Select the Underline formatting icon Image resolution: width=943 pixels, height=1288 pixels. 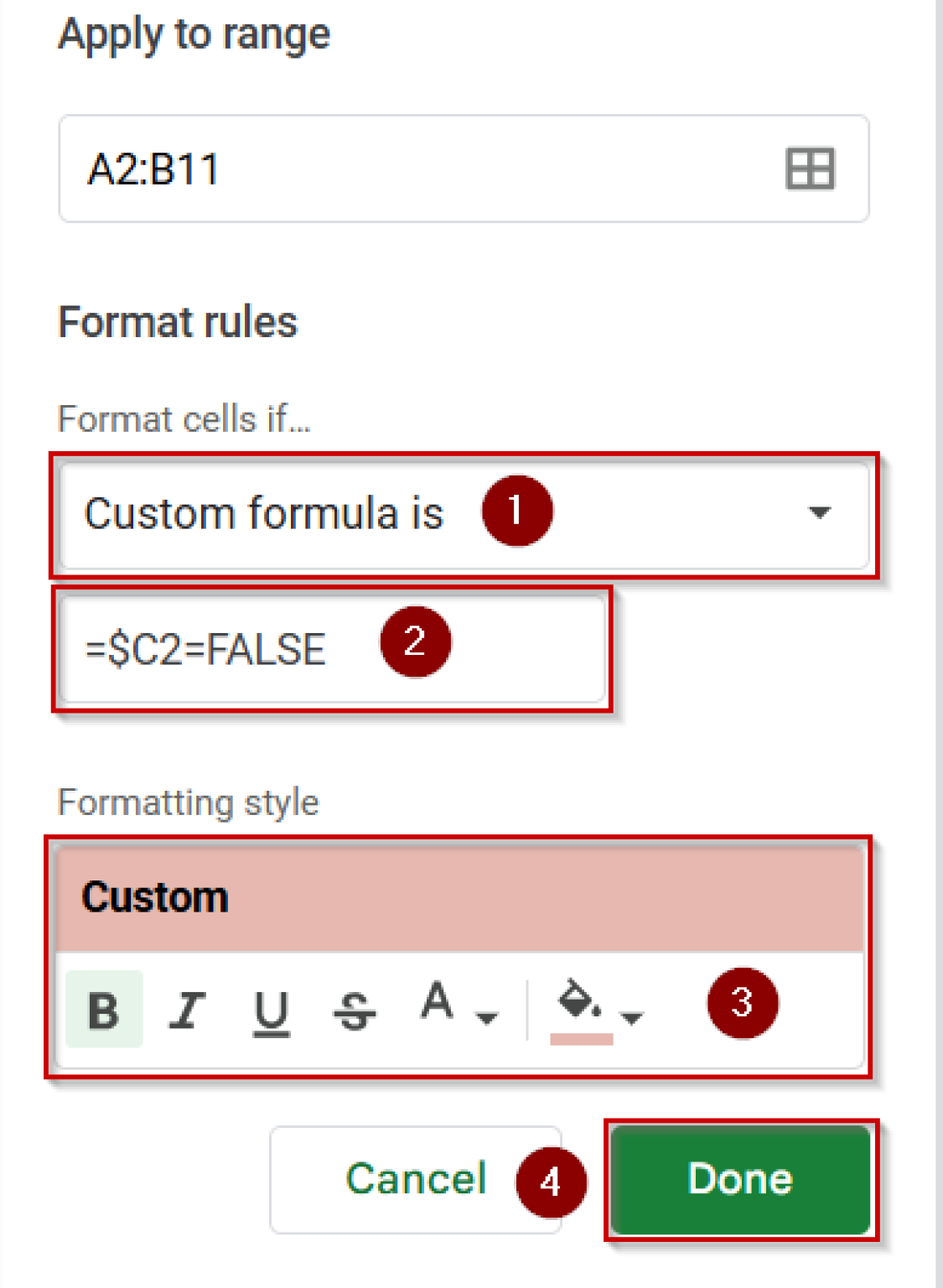click(270, 1010)
